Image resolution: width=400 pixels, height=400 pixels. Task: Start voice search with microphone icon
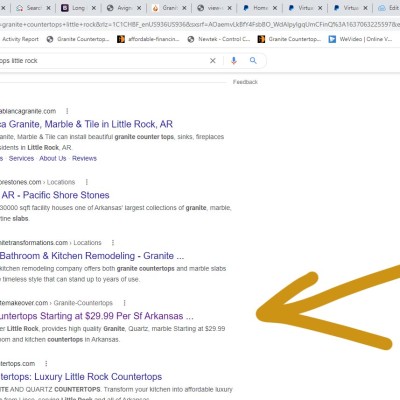(234, 61)
